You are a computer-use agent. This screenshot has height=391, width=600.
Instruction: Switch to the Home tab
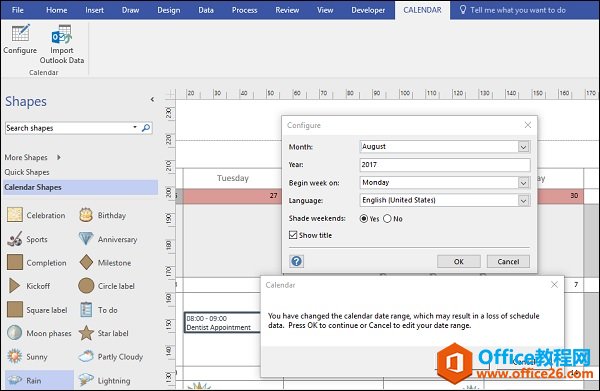57,10
